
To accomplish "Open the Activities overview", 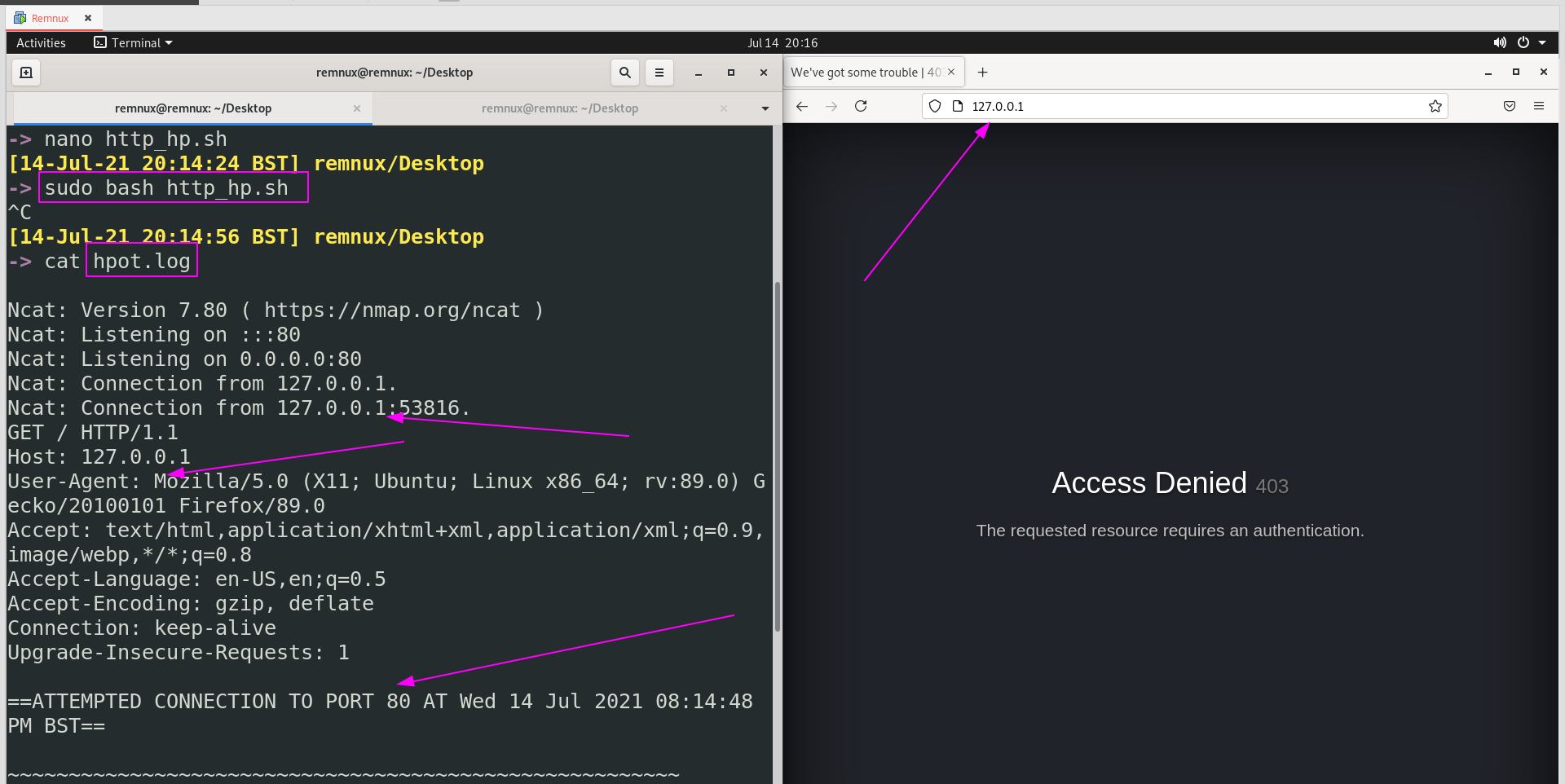I will click(41, 42).
